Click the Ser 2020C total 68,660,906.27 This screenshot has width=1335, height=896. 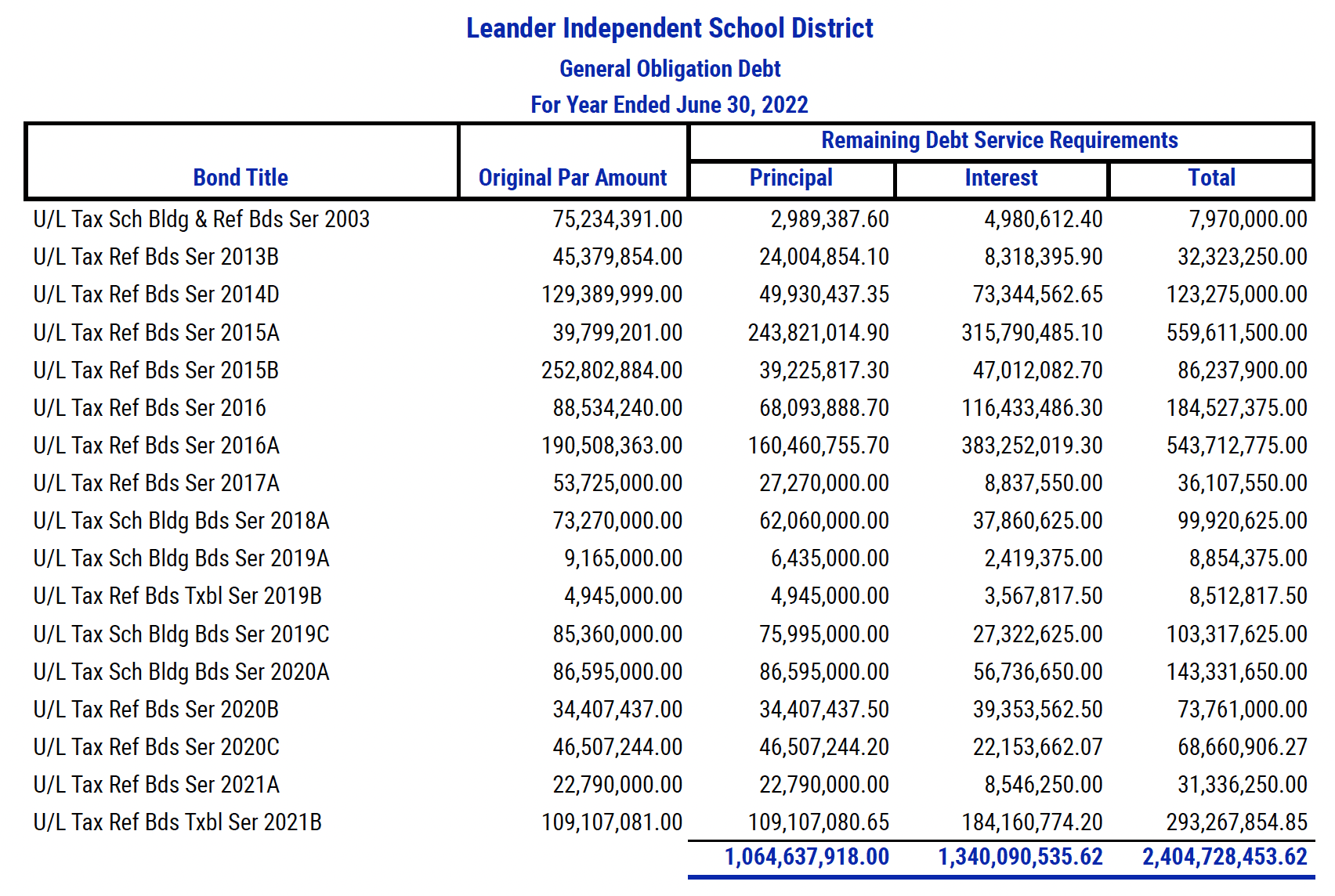click(1243, 747)
